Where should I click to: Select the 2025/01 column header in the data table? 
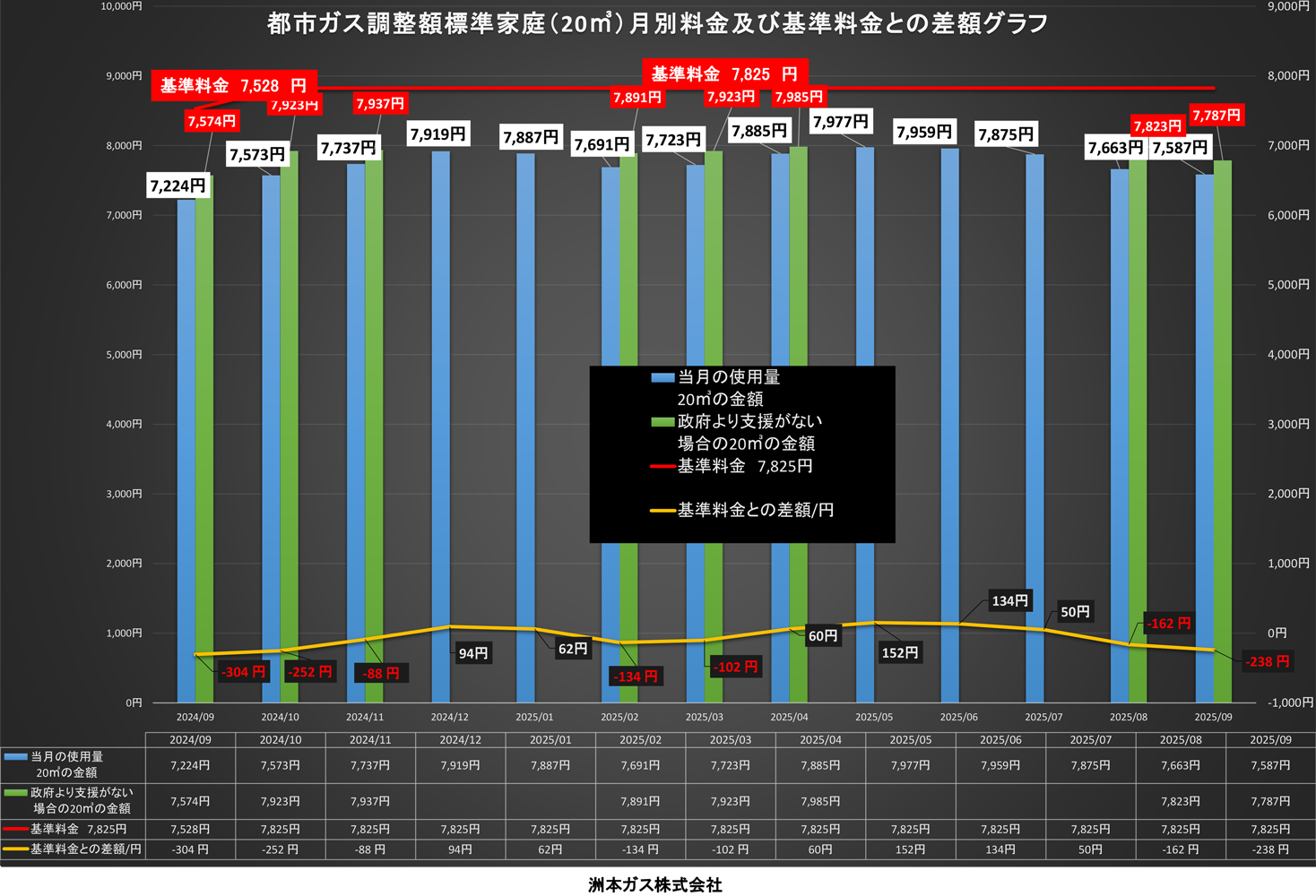tap(550, 740)
